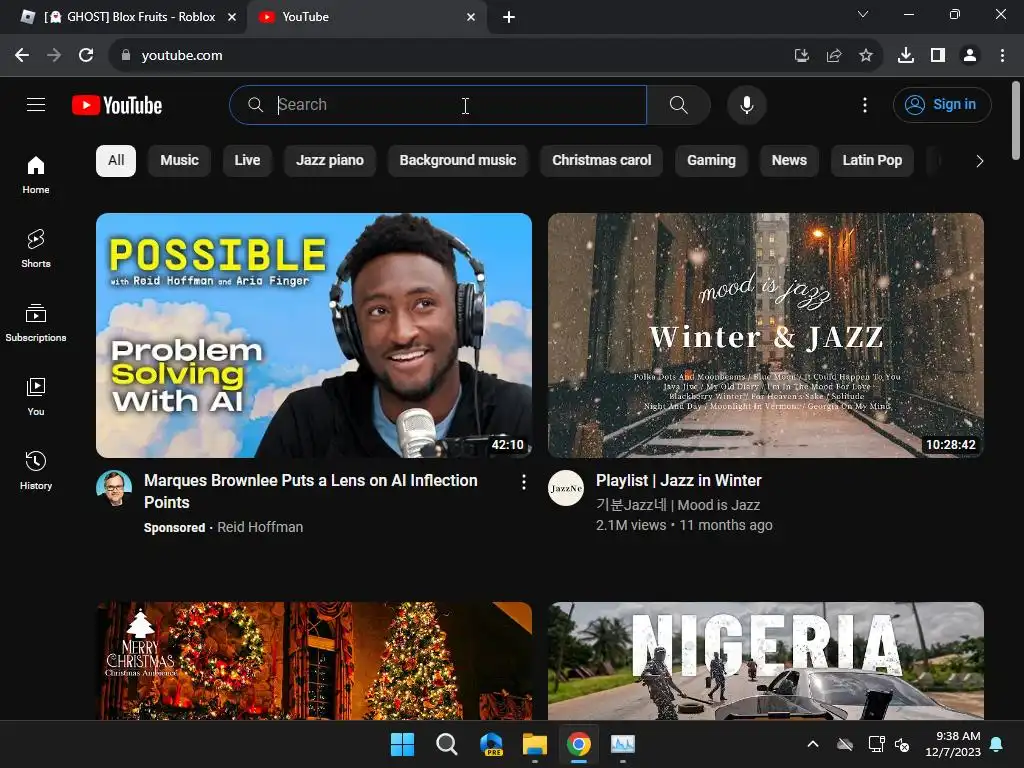This screenshot has width=1024, height=768.
Task: Open the NIGERIA video thumbnail
Action: [765, 661]
